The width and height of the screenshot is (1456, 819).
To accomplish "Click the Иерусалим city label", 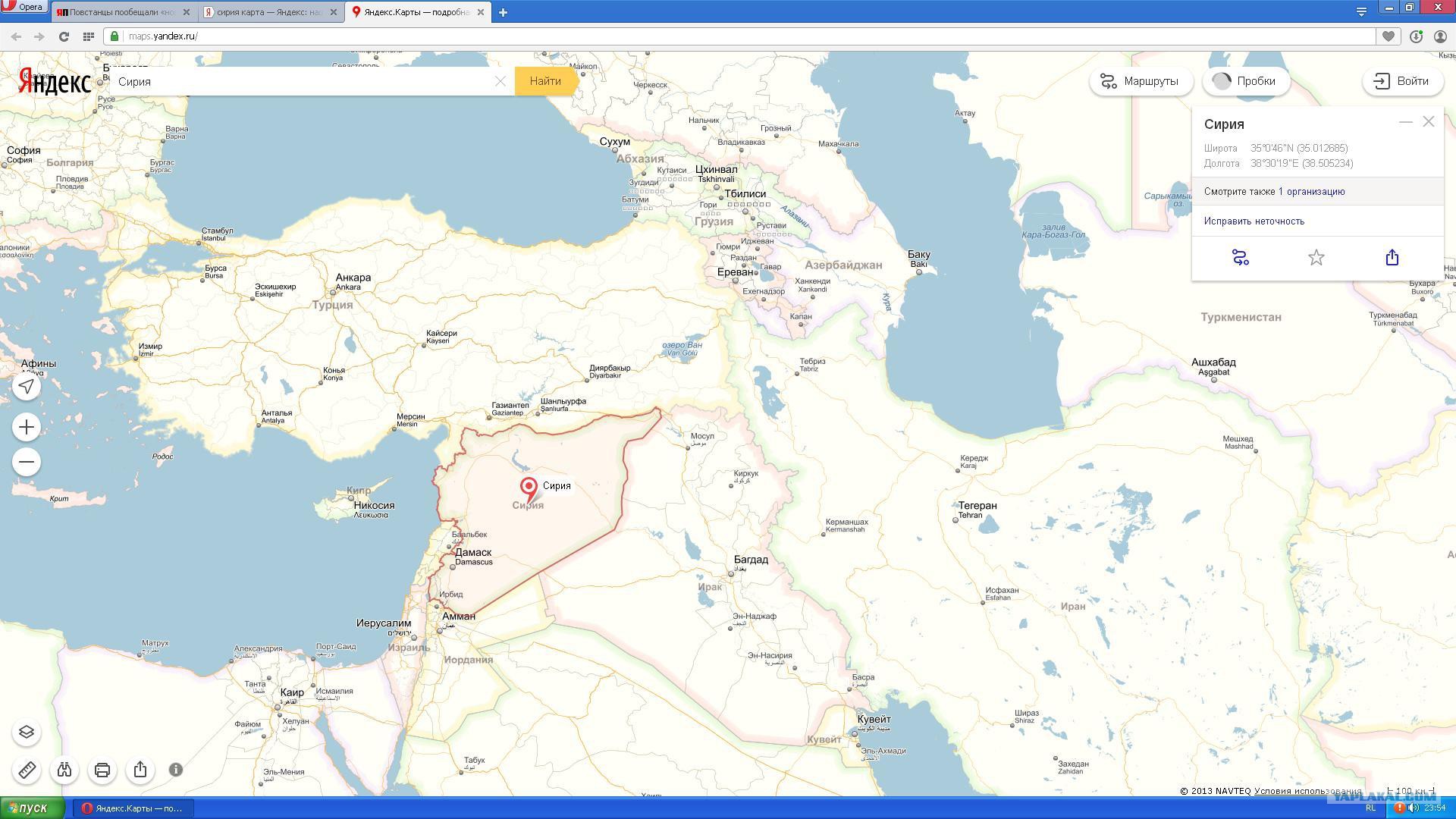I will tap(384, 623).
